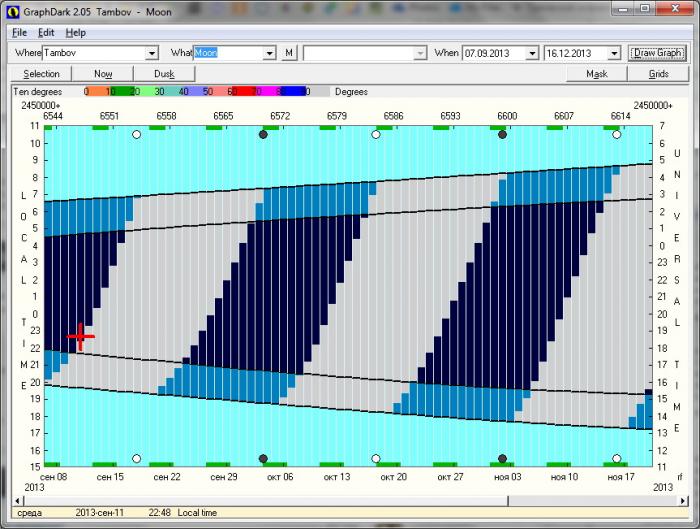Expand the What object dropdown
Viewport: 700px width, 529px height.
(270, 53)
